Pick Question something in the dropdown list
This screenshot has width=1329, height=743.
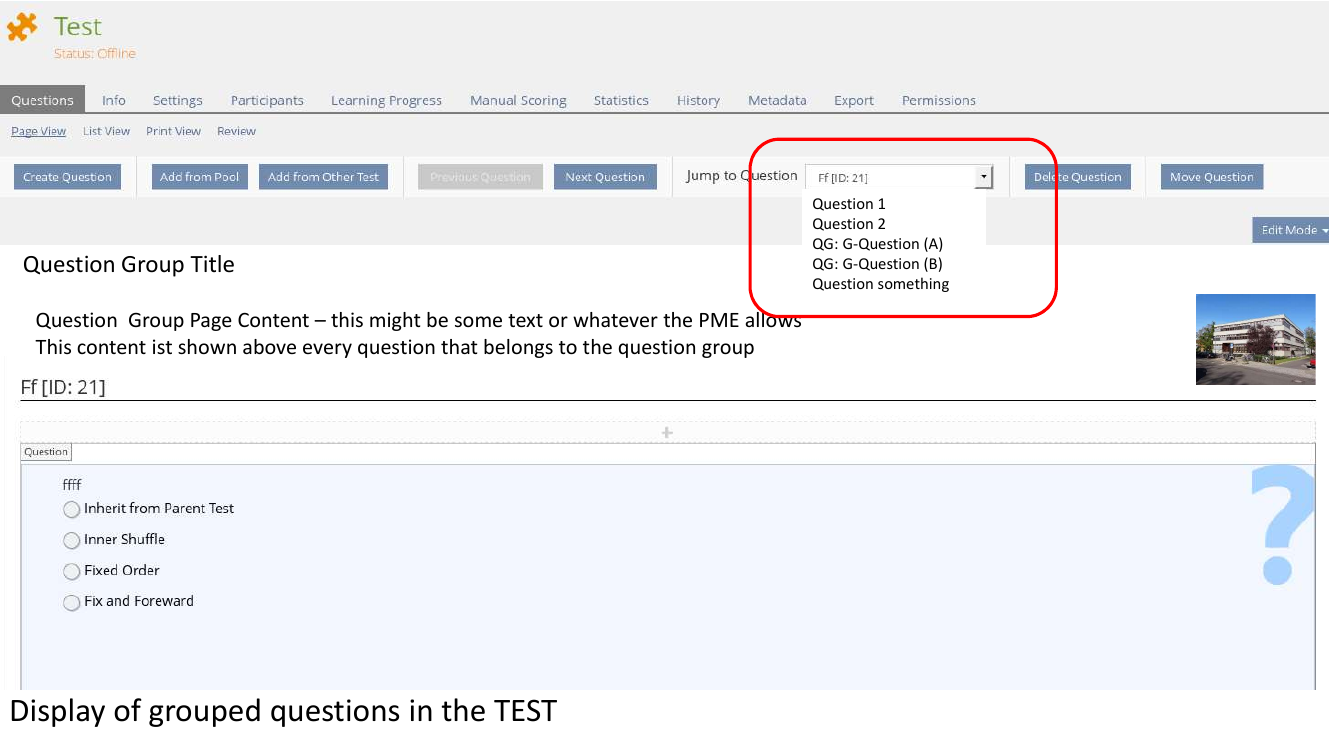coord(880,284)
